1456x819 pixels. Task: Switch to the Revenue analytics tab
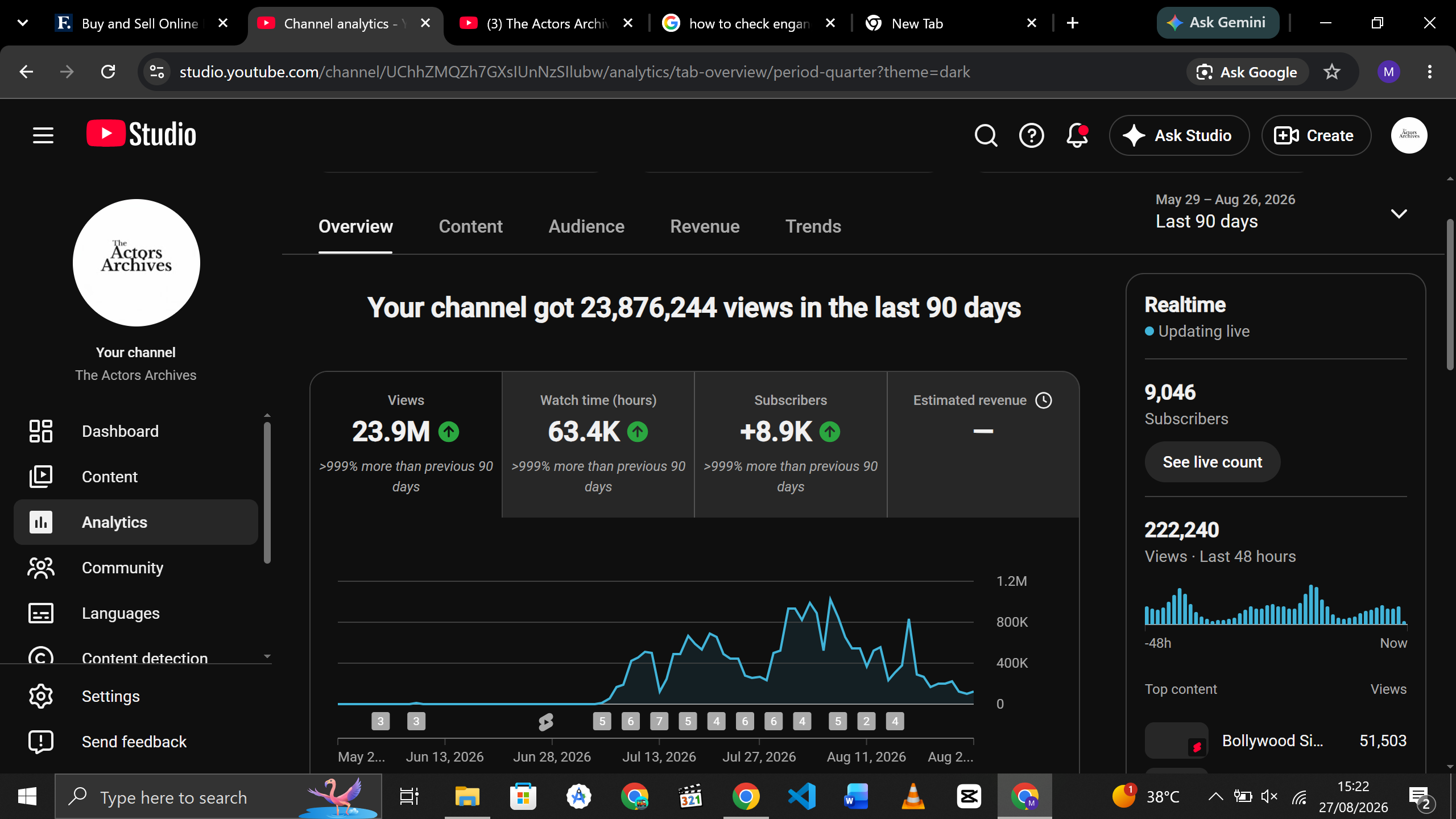tap(705, 226)
